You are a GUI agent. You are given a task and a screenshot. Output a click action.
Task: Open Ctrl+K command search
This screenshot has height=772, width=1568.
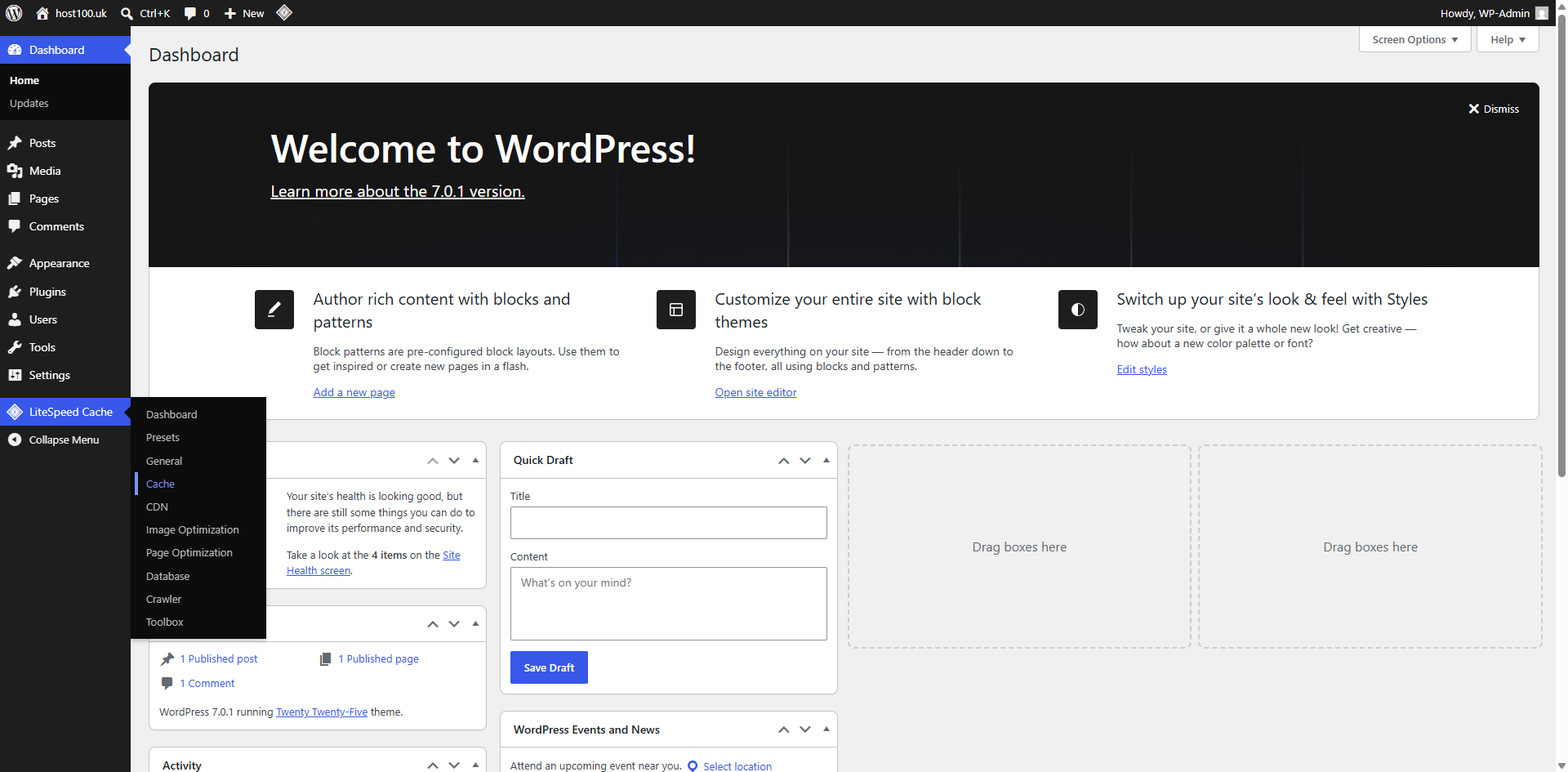coord(145,13)
